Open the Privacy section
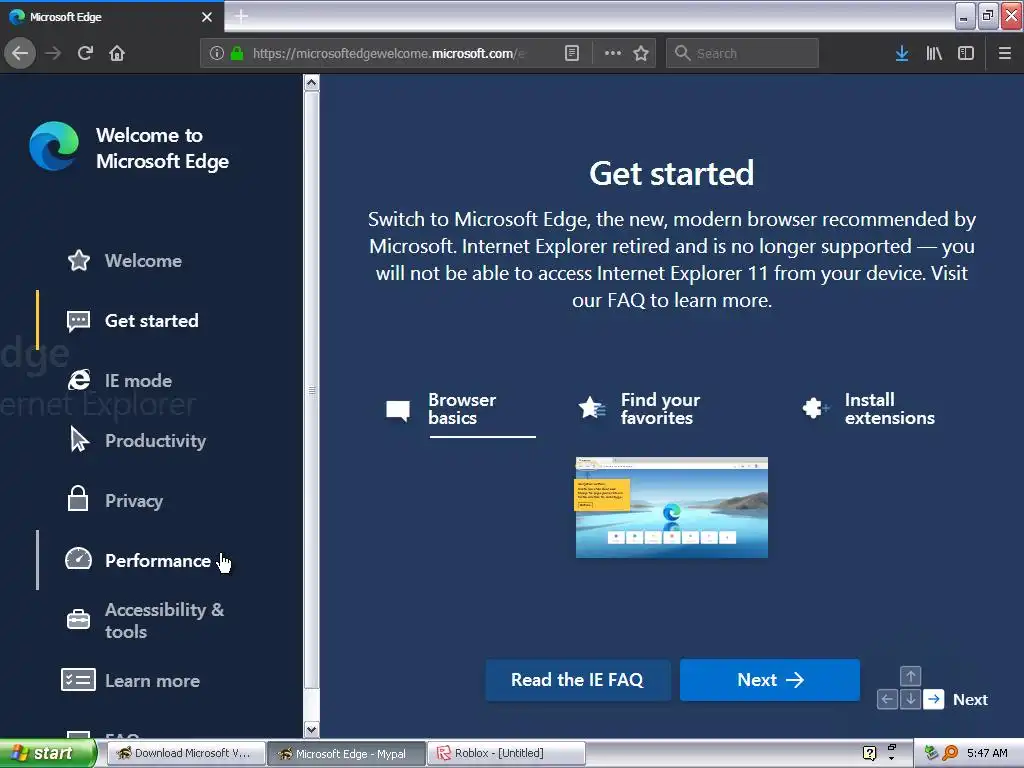This screenshot has width=1024, height=768. tap(134, 501)
